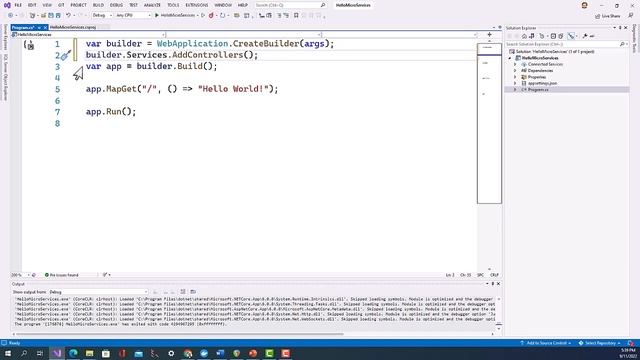This screenshot has height=360, width=640.
Task: Close the Solution Explorer panel
Action: coord(626,28)
